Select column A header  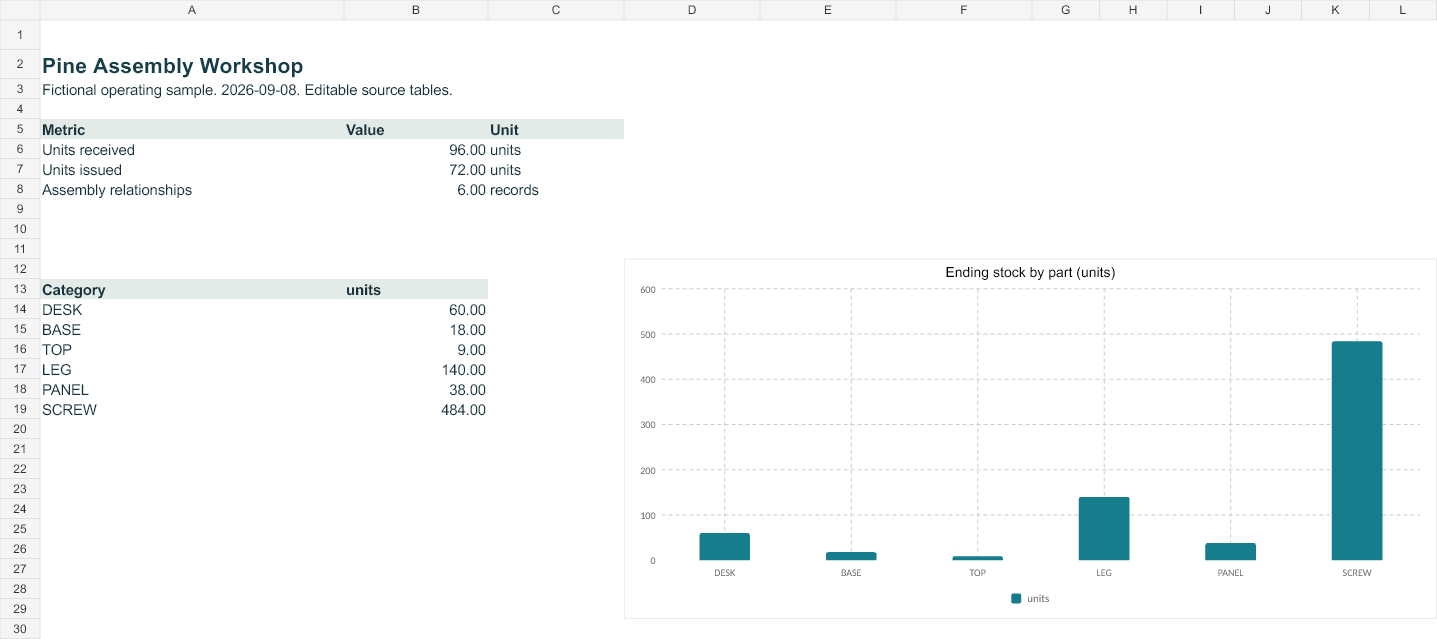tap(192, 10)
